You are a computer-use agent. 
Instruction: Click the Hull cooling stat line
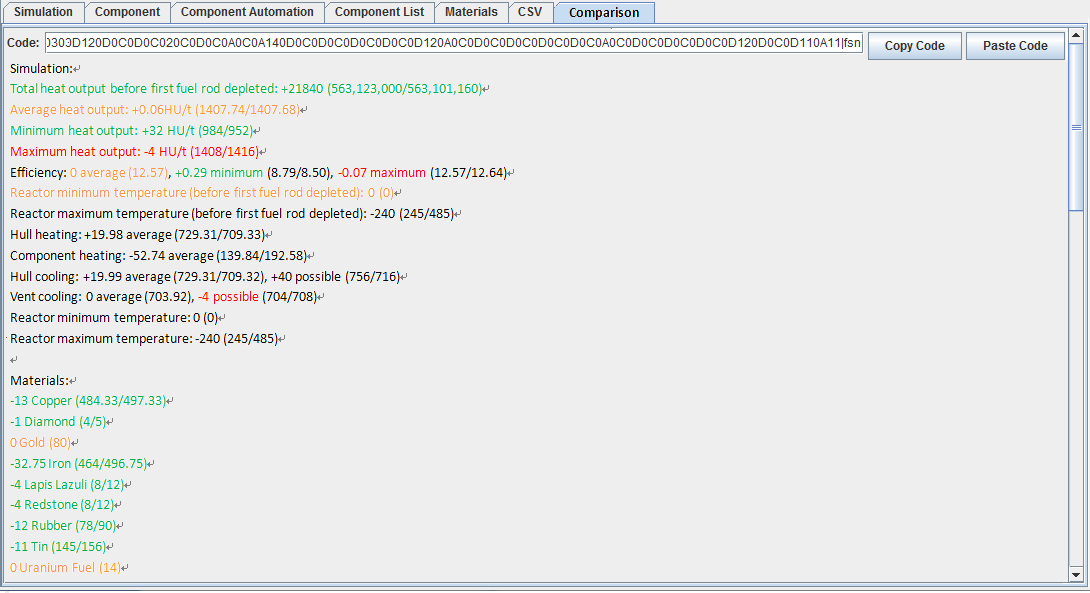(200, 275)
